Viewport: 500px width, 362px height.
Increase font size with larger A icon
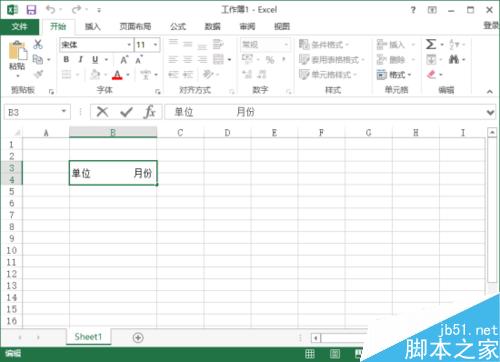(124, 60)
